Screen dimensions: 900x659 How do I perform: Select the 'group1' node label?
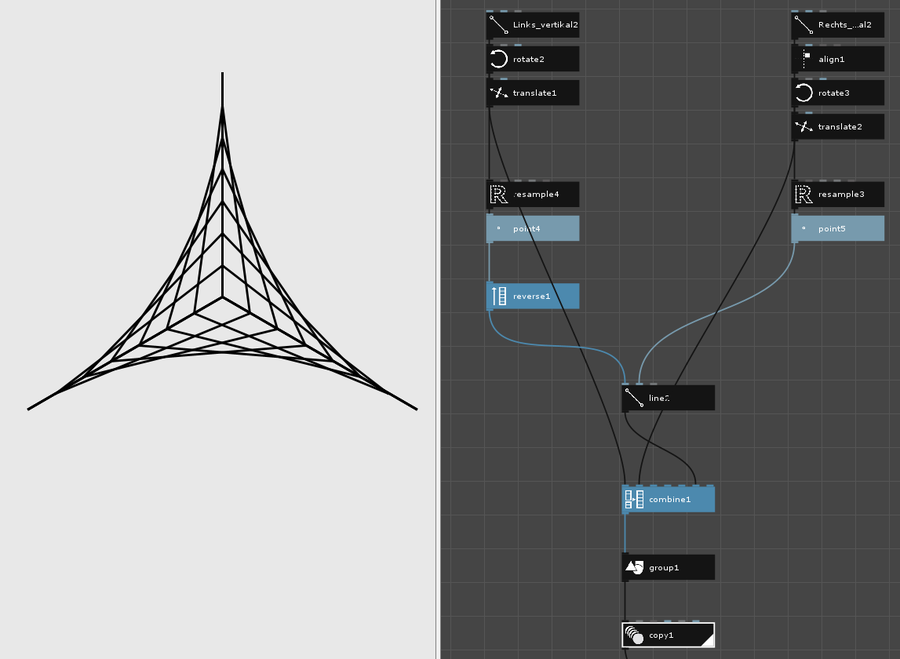[x=664, y=568]
